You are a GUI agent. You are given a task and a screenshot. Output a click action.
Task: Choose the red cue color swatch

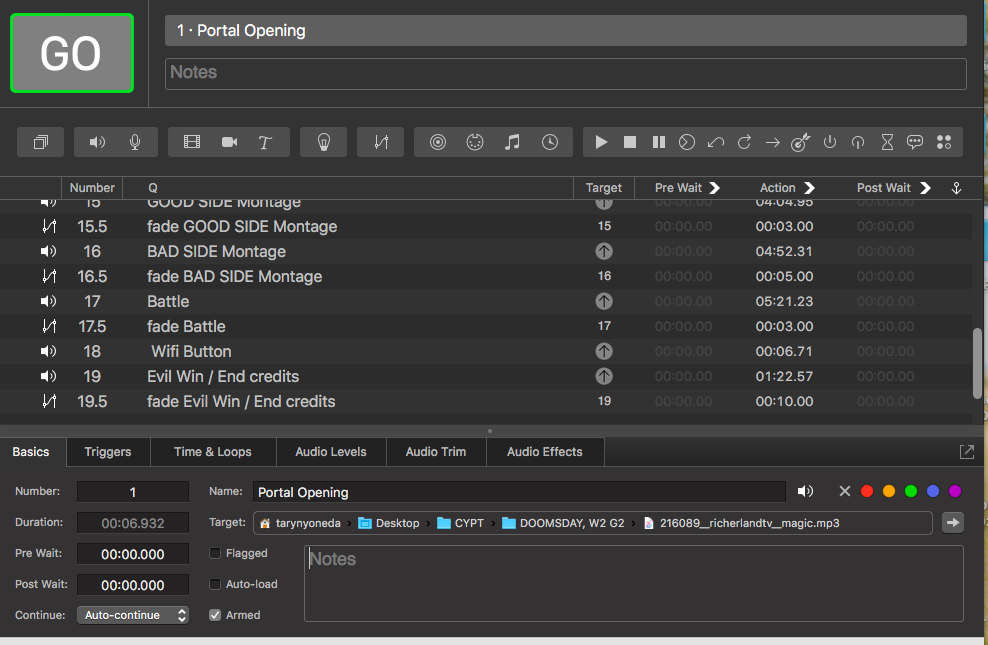click(x=867, y=491)
